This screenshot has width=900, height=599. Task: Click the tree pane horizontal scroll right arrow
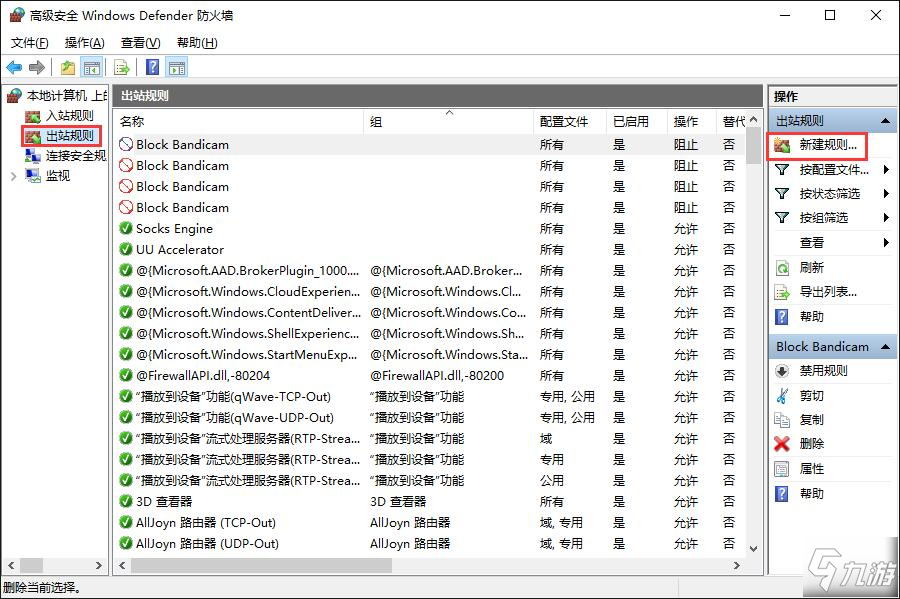pyautogui.click(x=99, y=565)
